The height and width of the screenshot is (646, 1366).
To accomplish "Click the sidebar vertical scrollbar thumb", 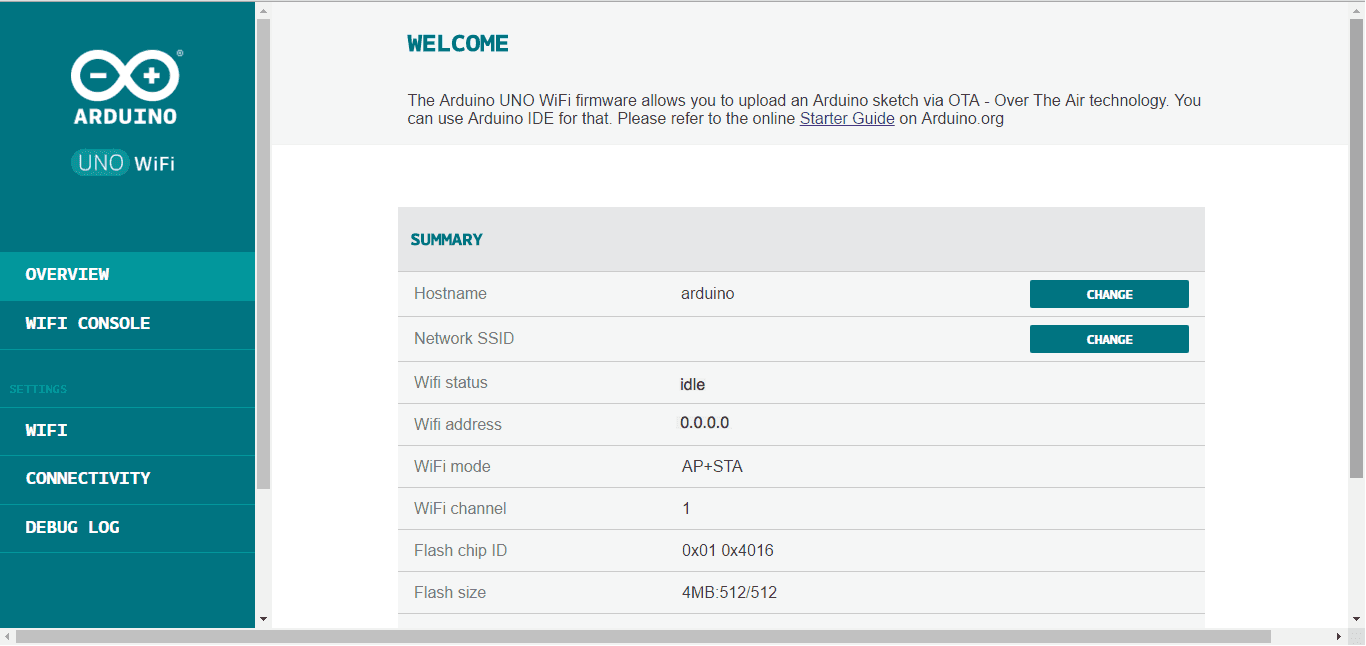I will [x=264, y=250].
